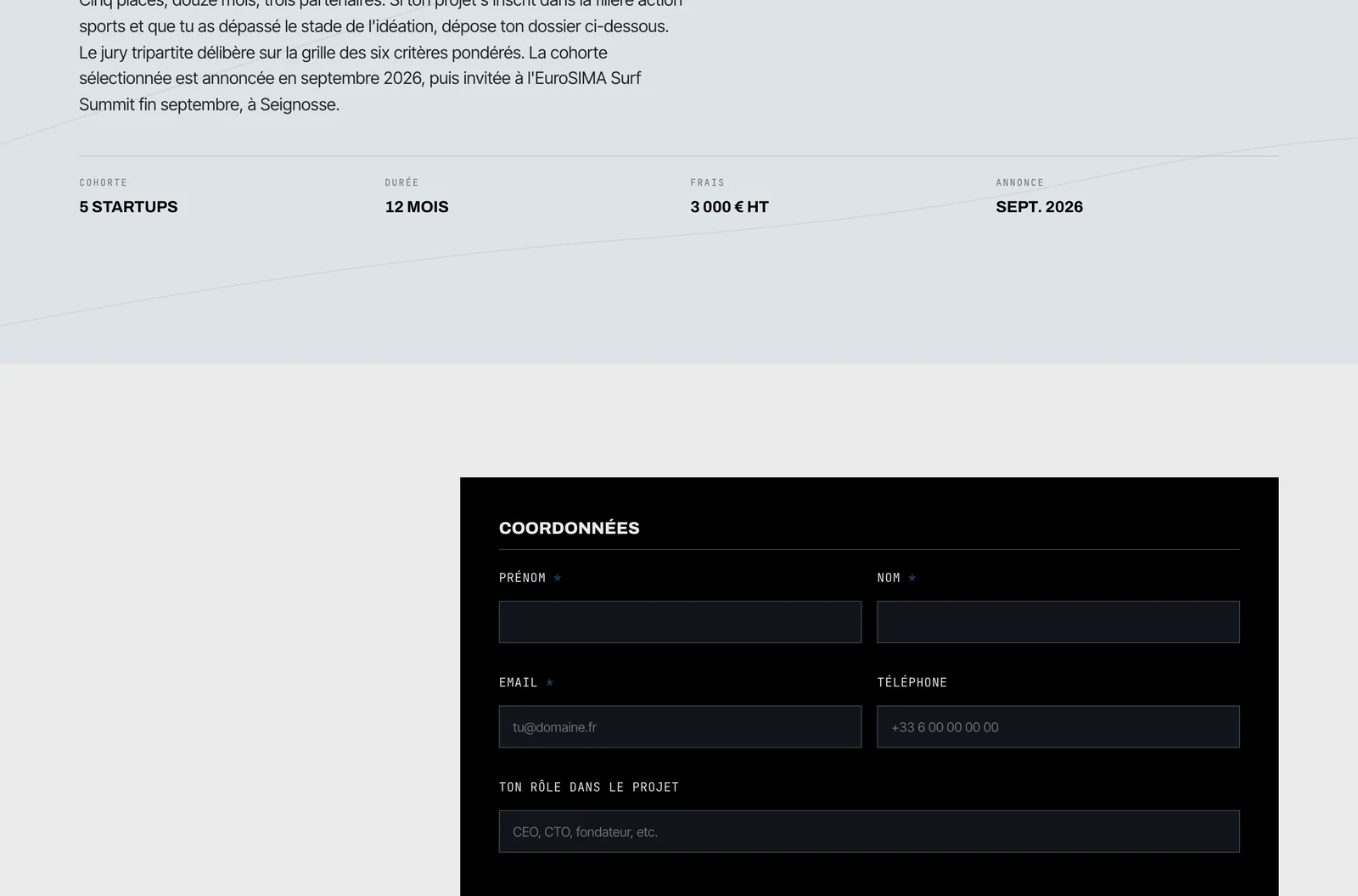The width and height of the screenshot is (1358, 896).
Task: Click the DURÉE label
Action: click(401, 182)
